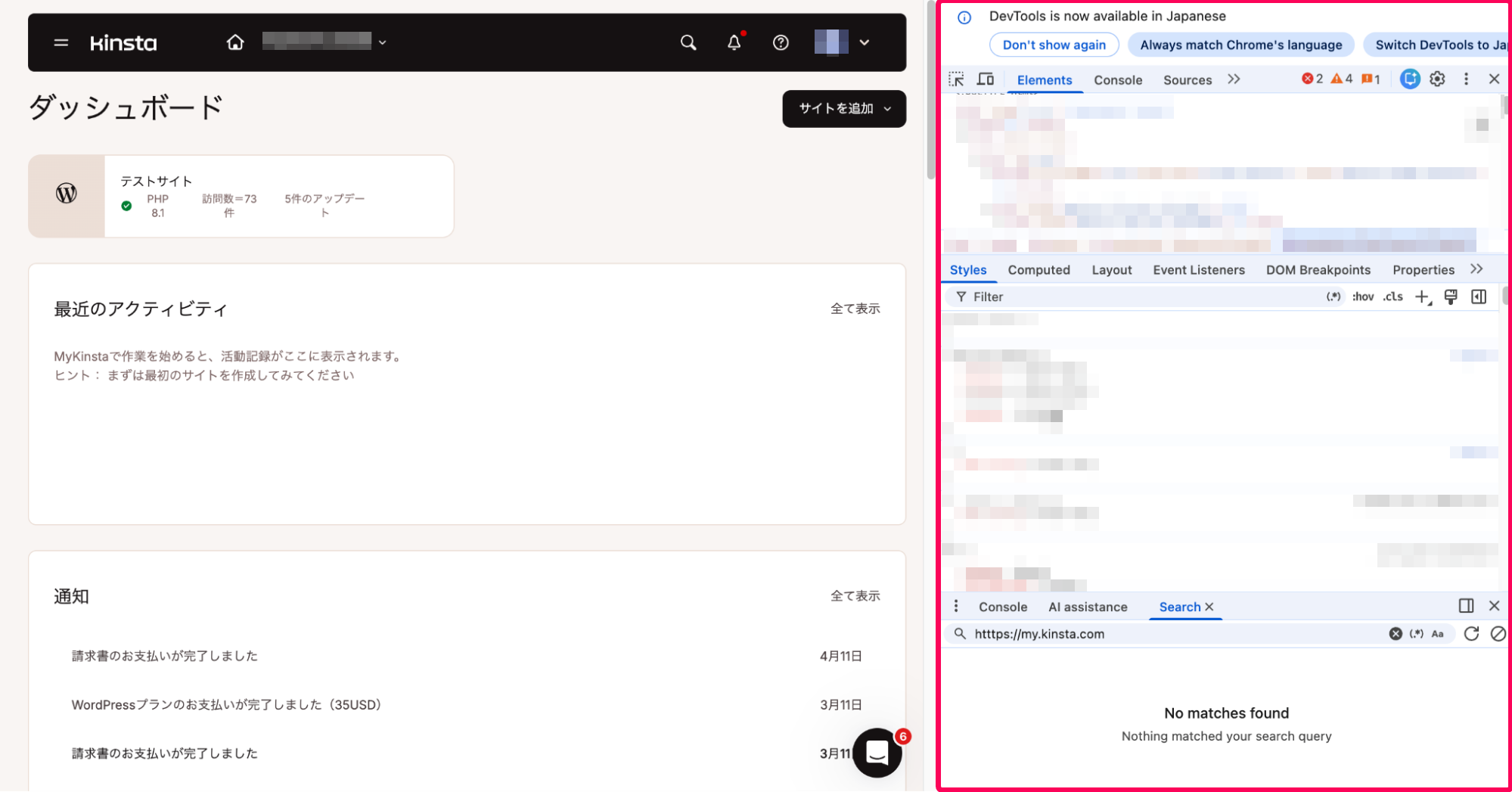Click the 1 issue counter

click(1371, 79)
